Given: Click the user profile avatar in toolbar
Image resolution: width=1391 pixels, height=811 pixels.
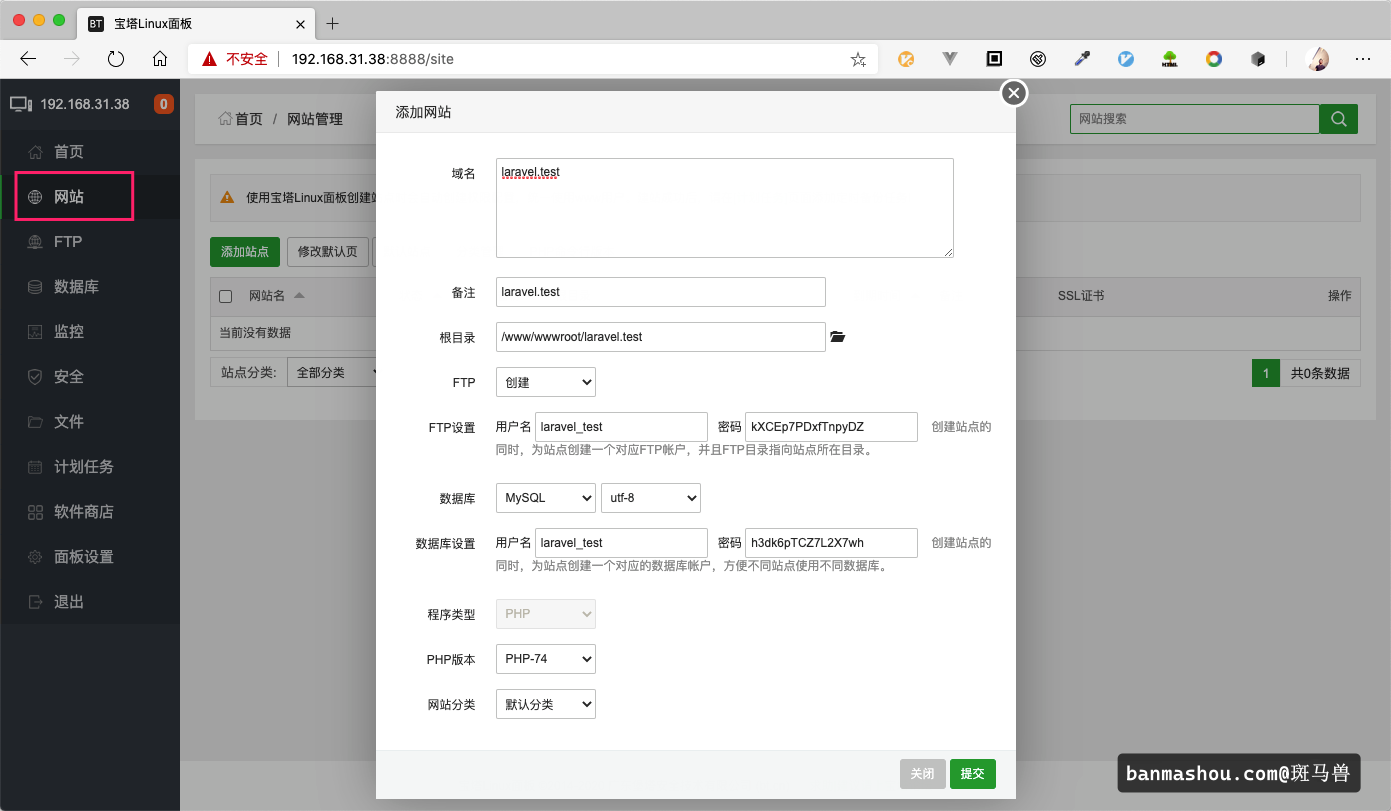Looking at the screenshot, I should (1318, 59).
